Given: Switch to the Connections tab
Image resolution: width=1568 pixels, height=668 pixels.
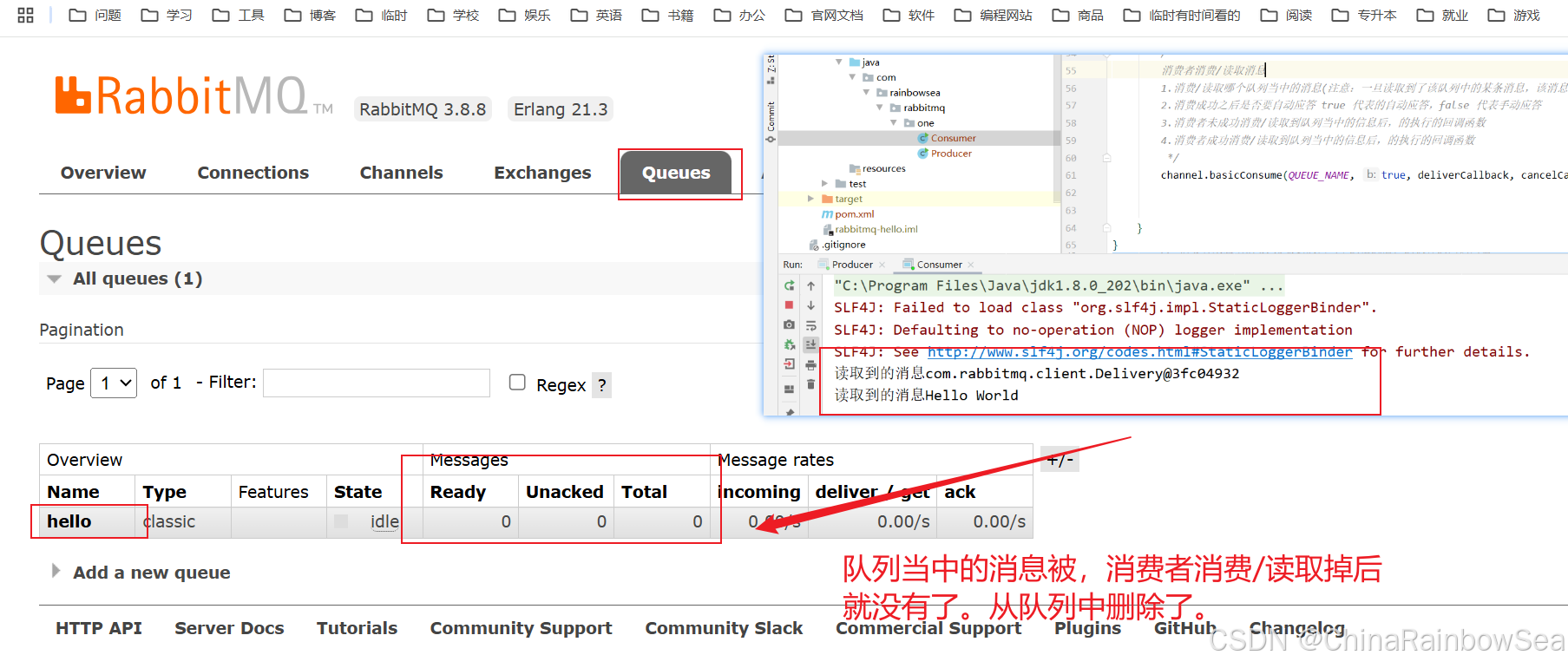Looking at the screenshot, I should pyautogui.click(x=253, y=173).
